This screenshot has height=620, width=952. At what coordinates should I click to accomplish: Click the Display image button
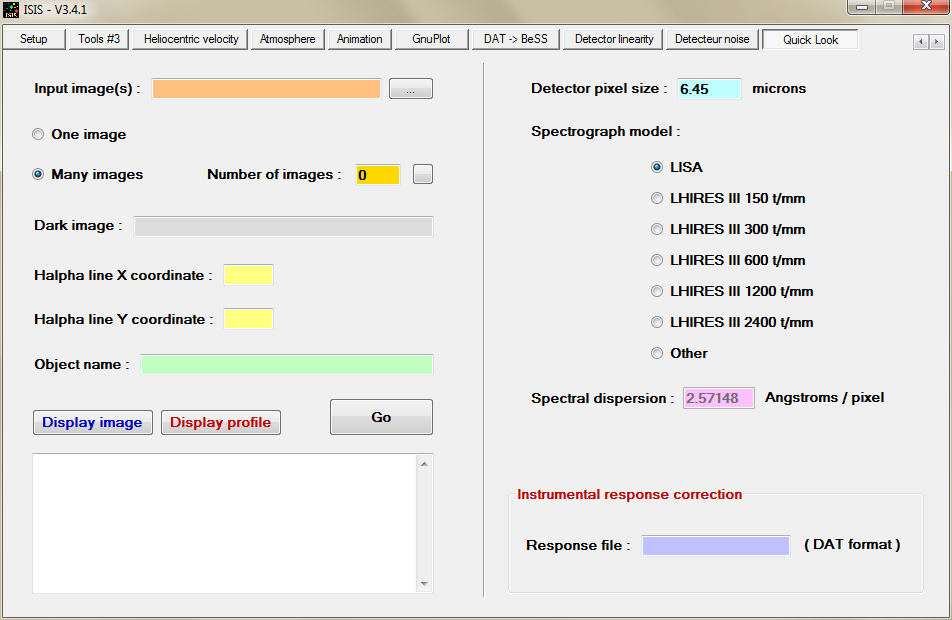(93, 422)
